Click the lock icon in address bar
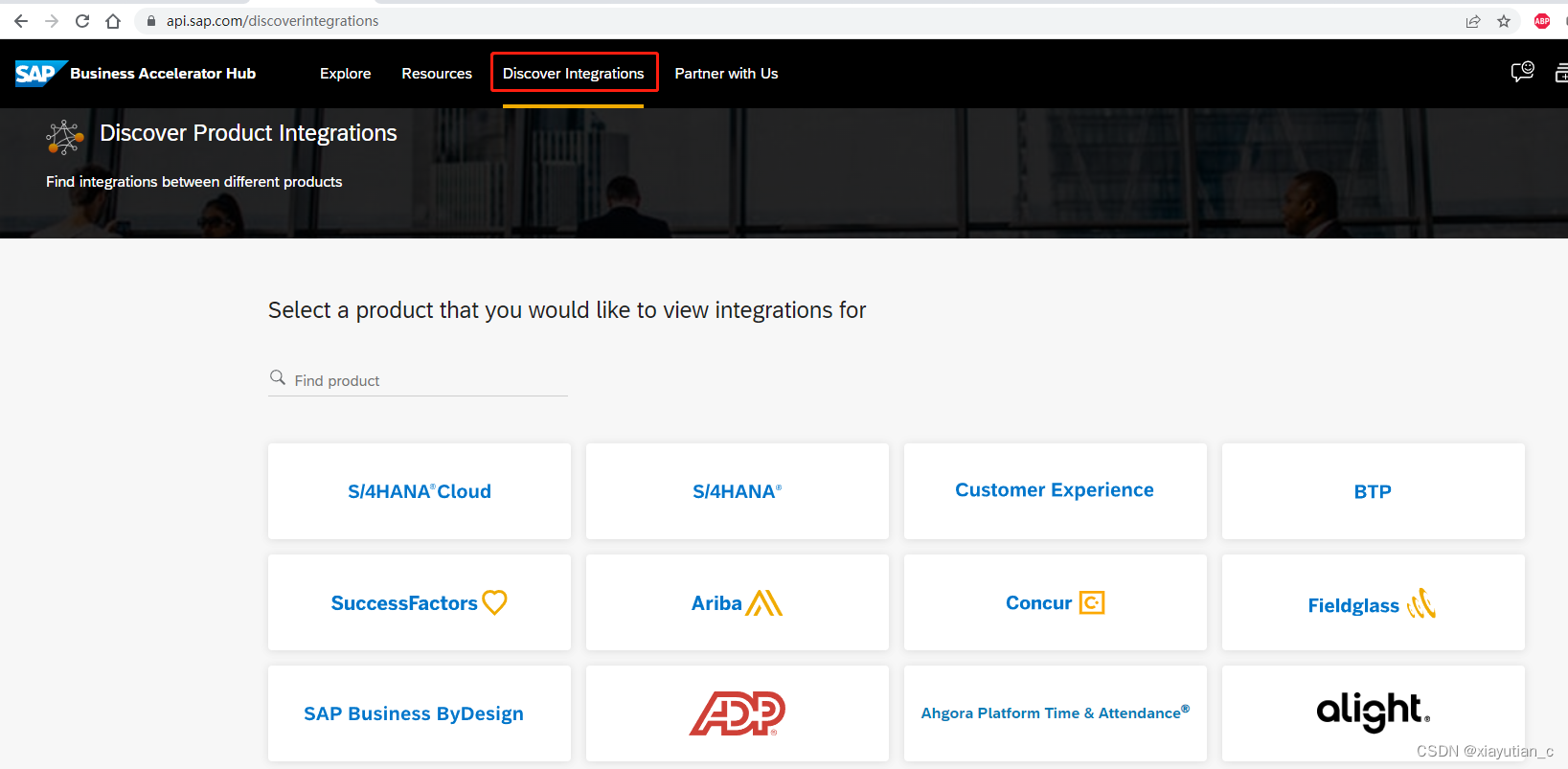 (151, 21)
